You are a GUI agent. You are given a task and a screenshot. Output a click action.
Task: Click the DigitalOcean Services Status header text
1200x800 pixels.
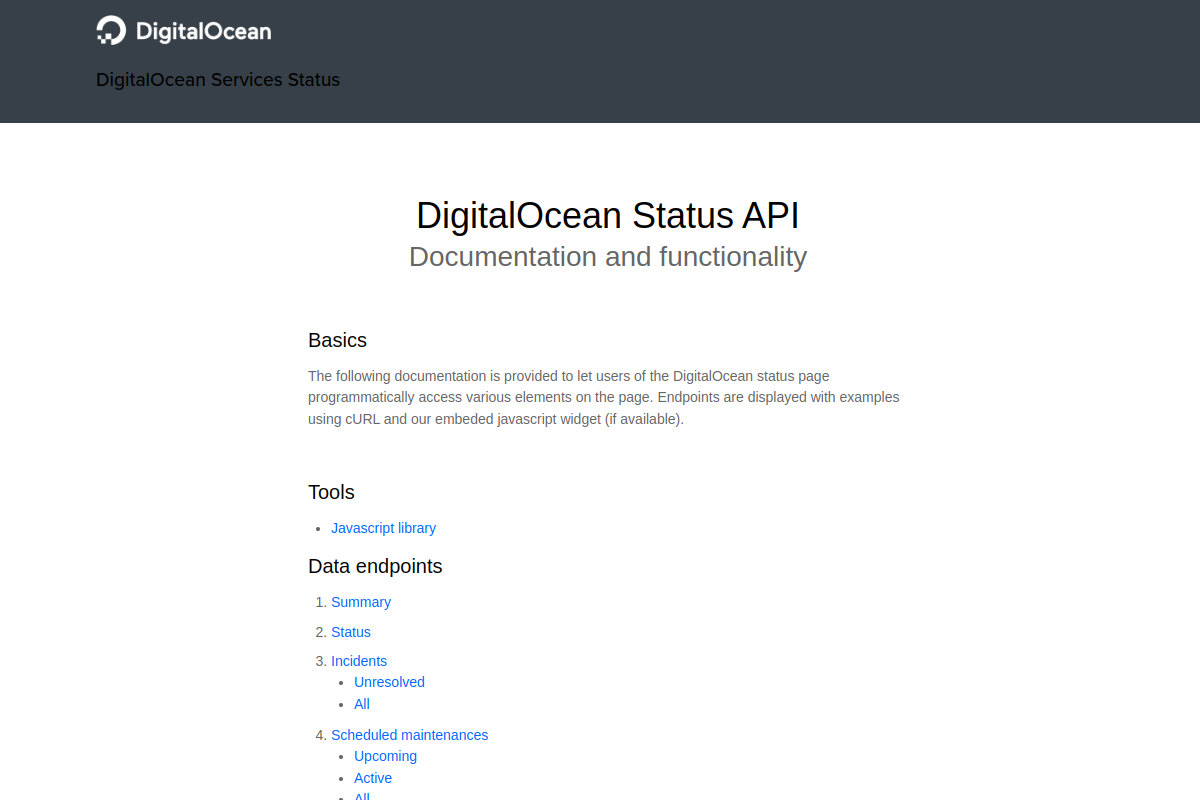coord(218,80)
